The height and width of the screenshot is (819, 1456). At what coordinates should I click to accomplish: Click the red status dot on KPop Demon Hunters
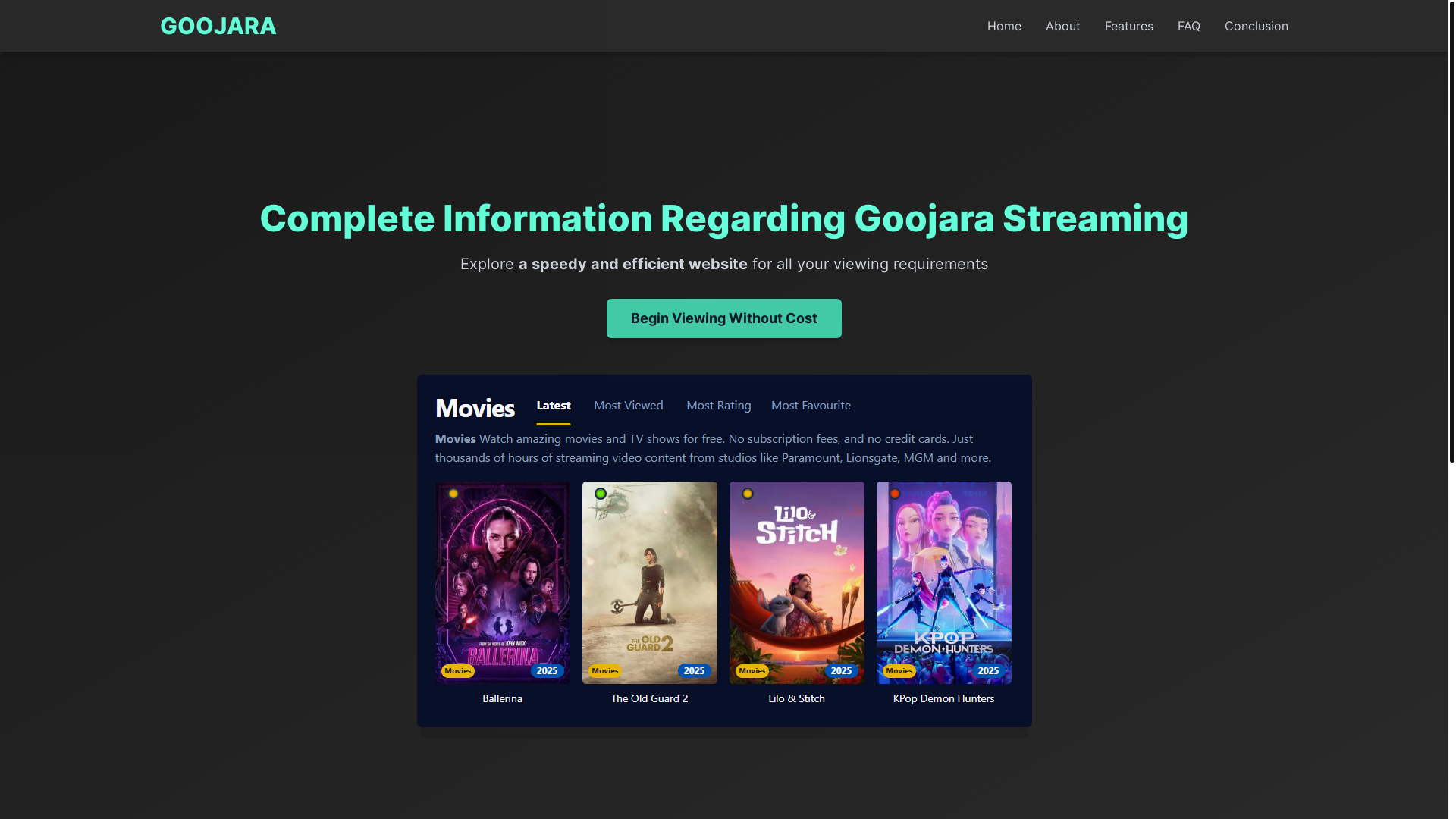tap(895, 494)
